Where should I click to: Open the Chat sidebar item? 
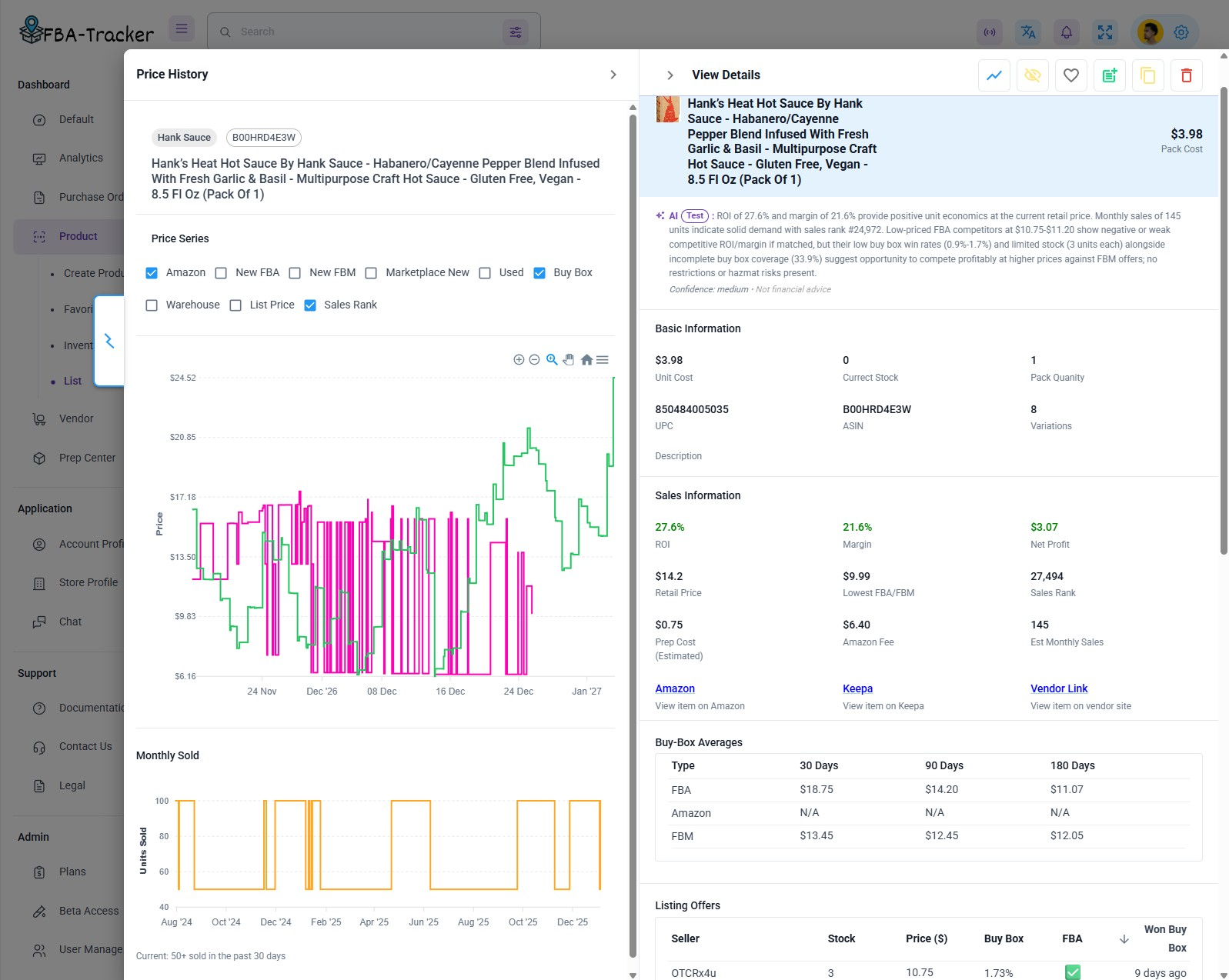[69, 622]
